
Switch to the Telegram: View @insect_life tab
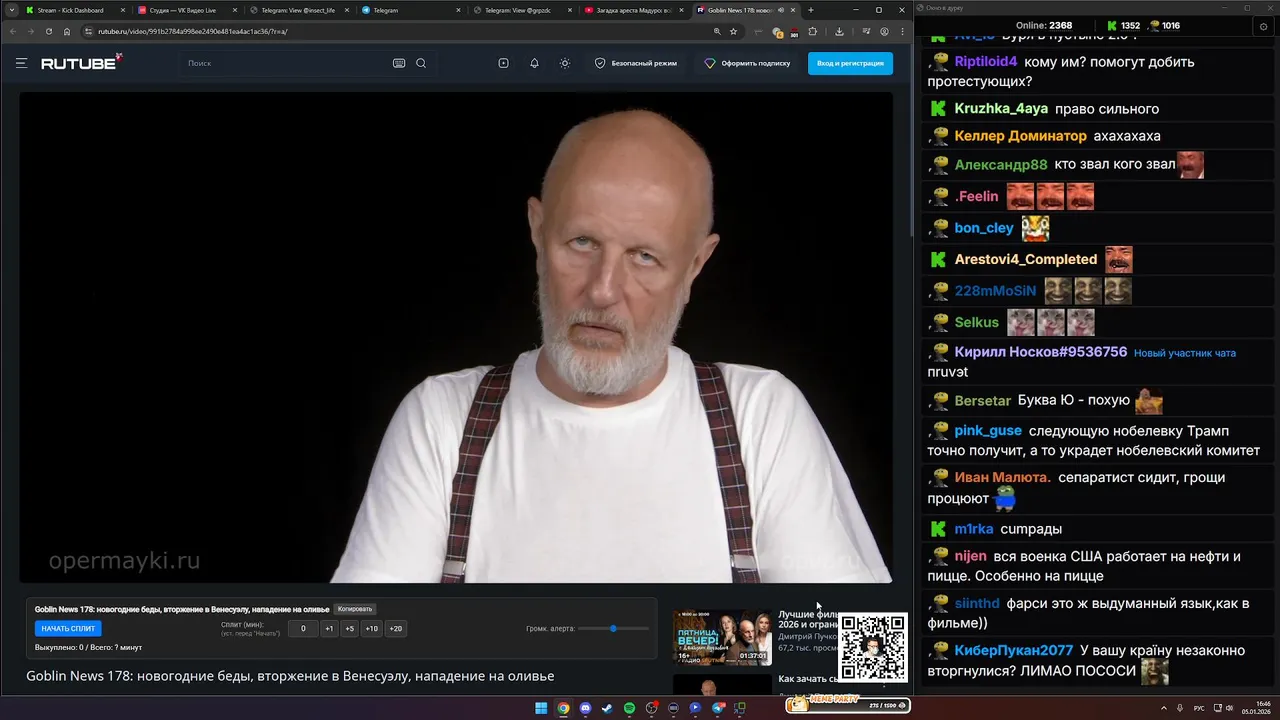pos(298,10)
